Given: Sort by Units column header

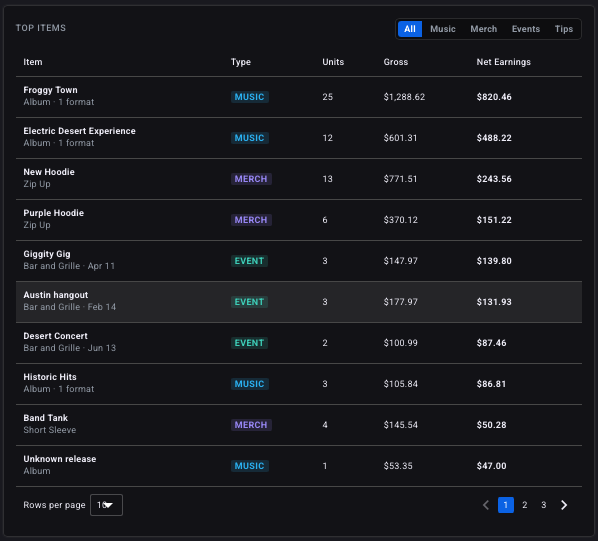Looking at the screenshot, I should (x=333, y=62).
